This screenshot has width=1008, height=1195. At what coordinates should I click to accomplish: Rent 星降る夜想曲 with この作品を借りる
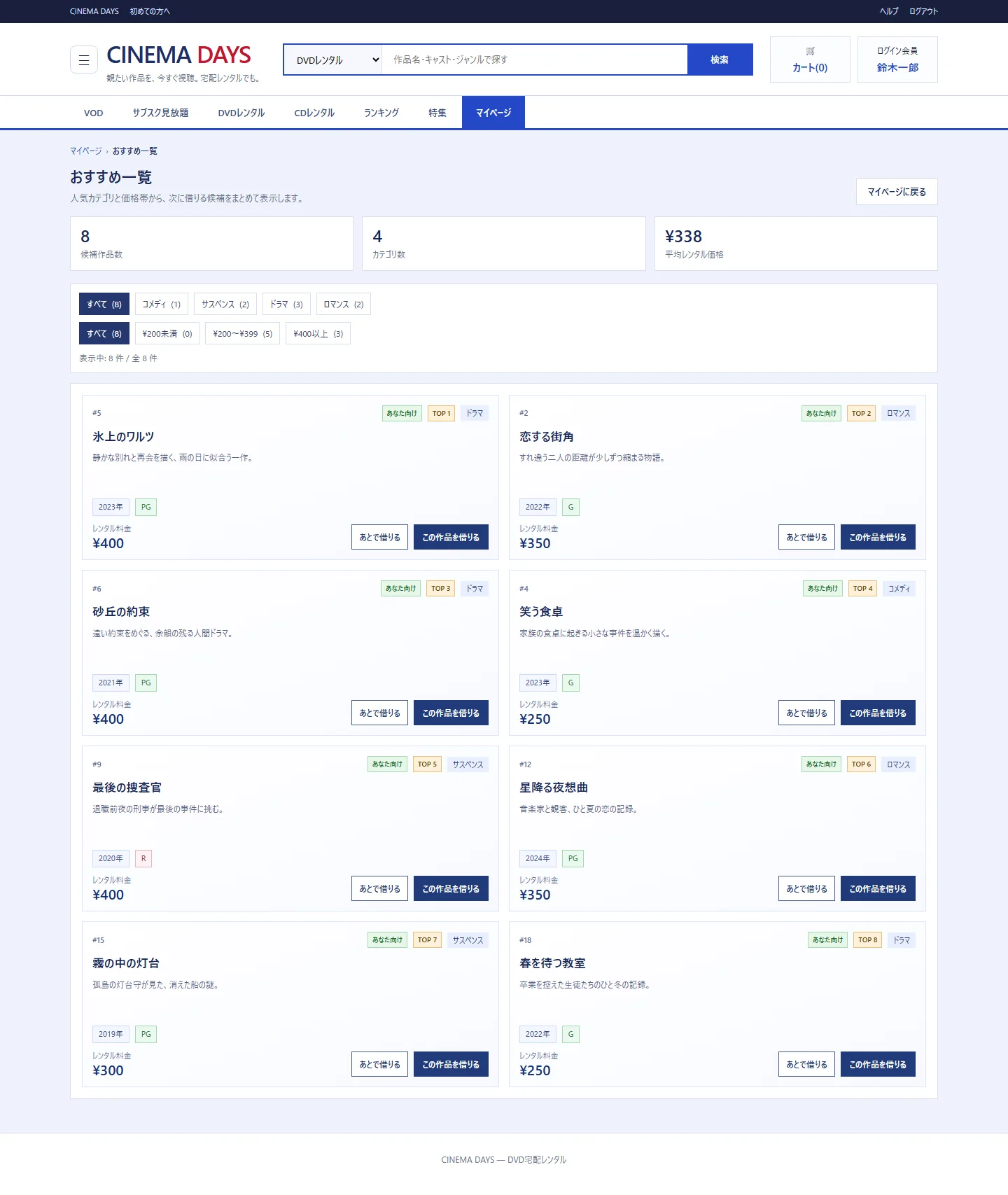878,888
